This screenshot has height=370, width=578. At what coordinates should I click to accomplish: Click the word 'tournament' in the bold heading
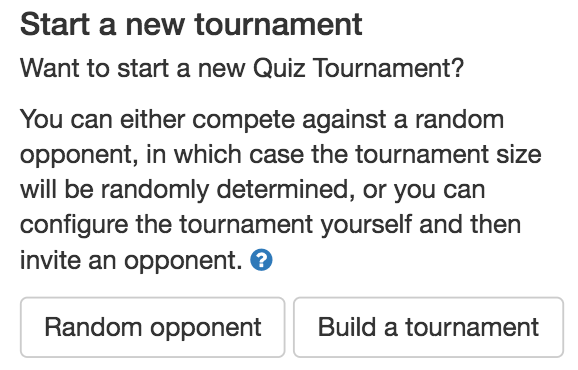(x=279, y=25)
